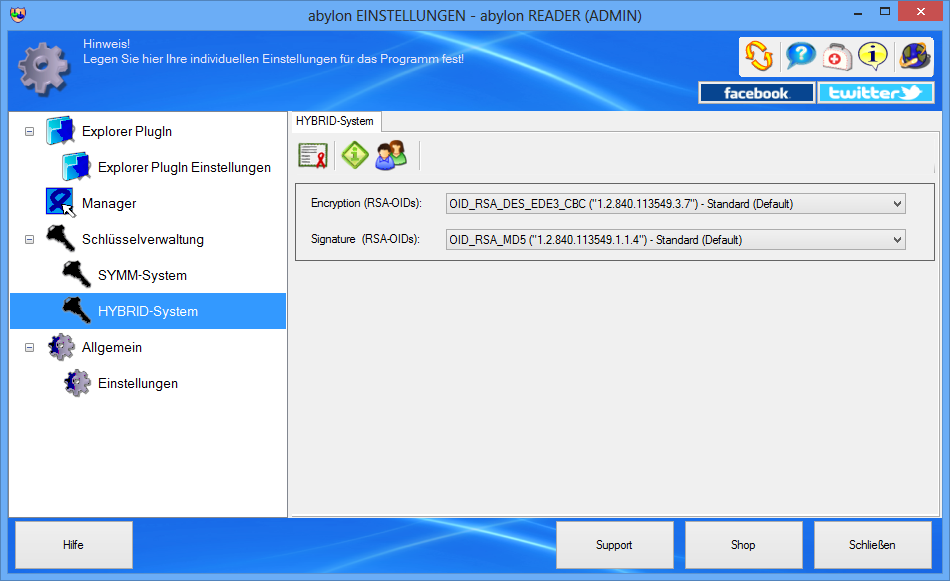Click the SYMM-System key icon
Image resolution: width=950 pixels, height=581 pixels.
pos(77,274)
